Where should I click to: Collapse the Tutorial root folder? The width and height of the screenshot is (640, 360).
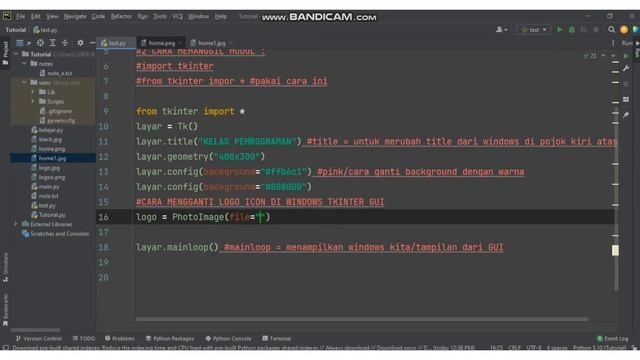pyautogui.click(x=16, y=54)
